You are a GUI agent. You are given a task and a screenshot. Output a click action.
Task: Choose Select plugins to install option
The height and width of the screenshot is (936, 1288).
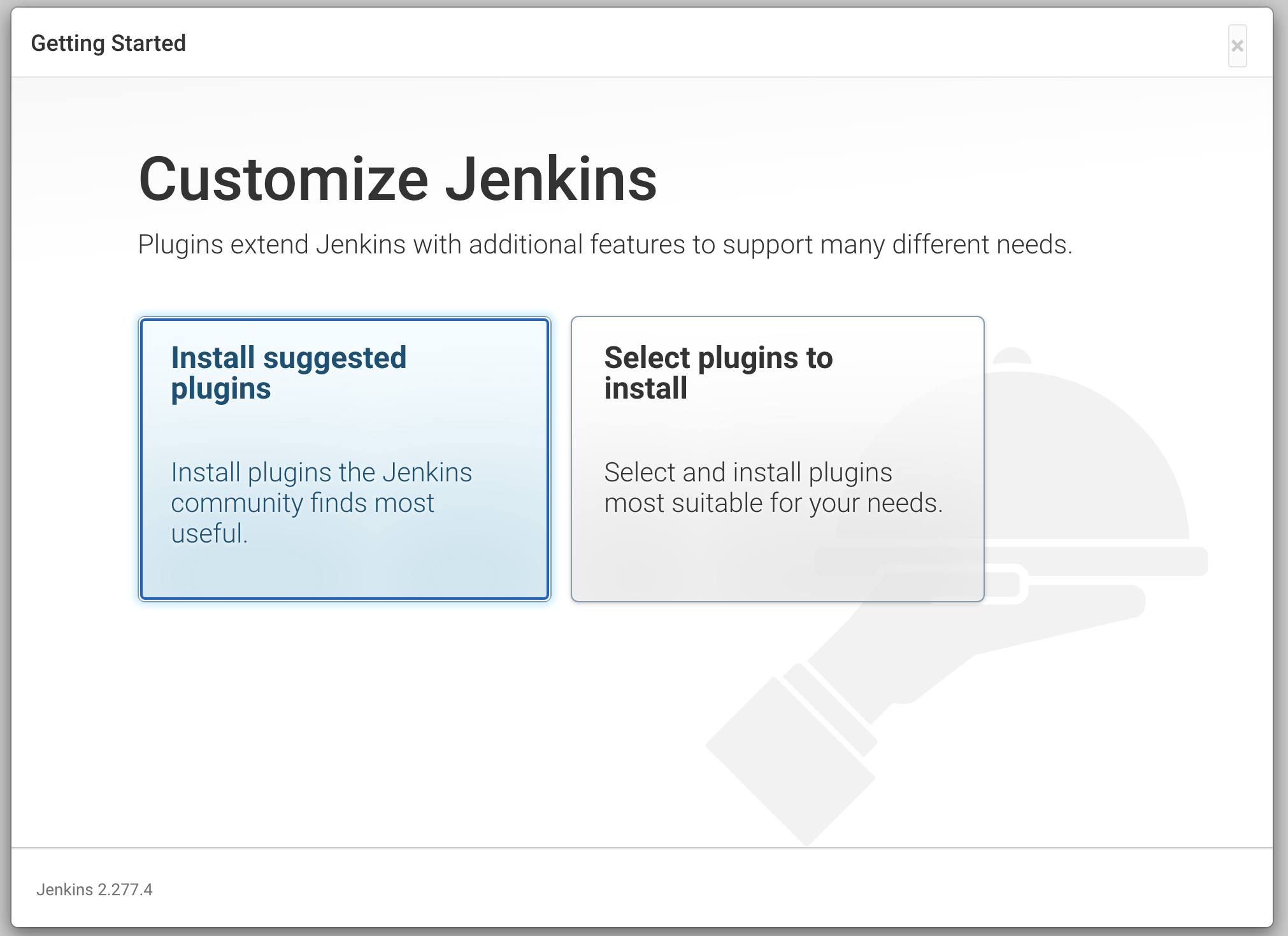point(777,458)
